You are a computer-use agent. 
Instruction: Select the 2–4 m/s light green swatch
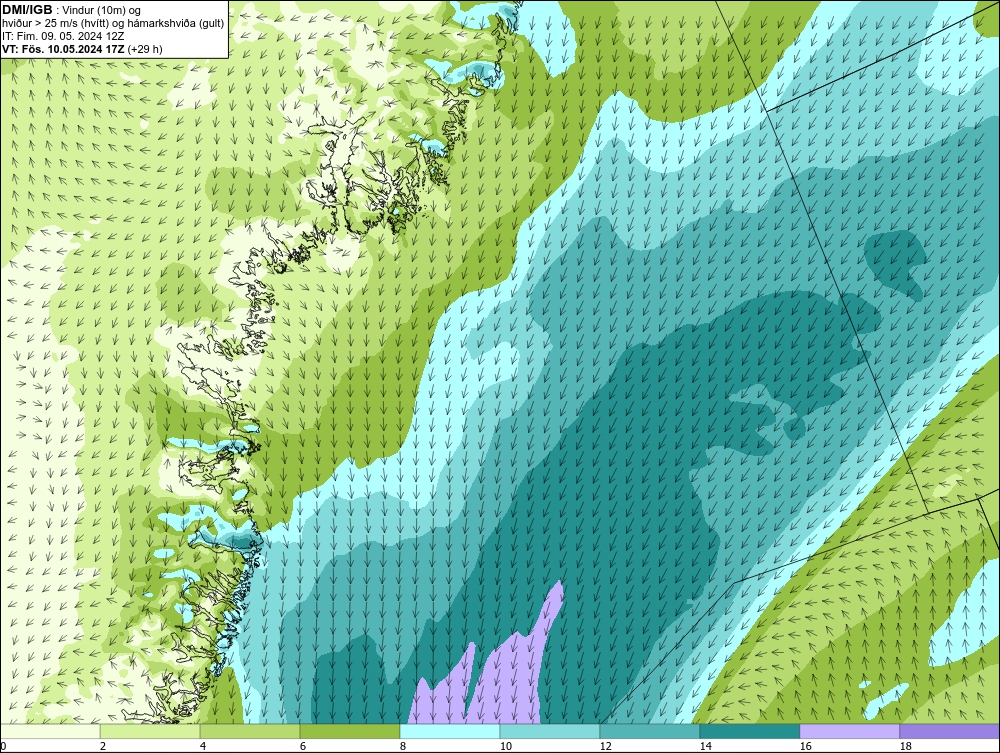pyautogui.click(x=150, y=731)
